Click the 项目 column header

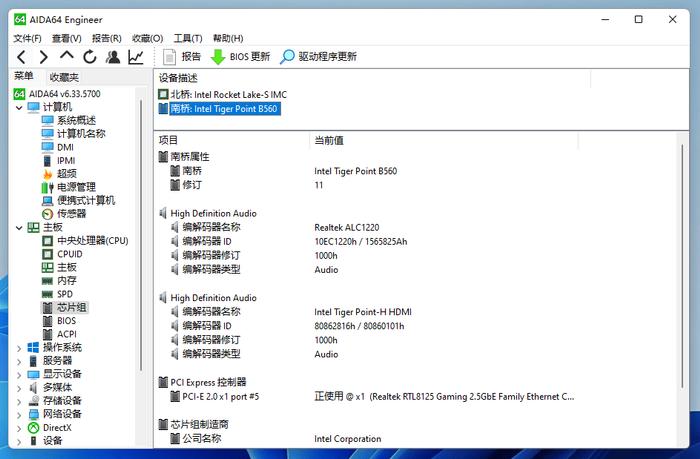coord(168,140)
